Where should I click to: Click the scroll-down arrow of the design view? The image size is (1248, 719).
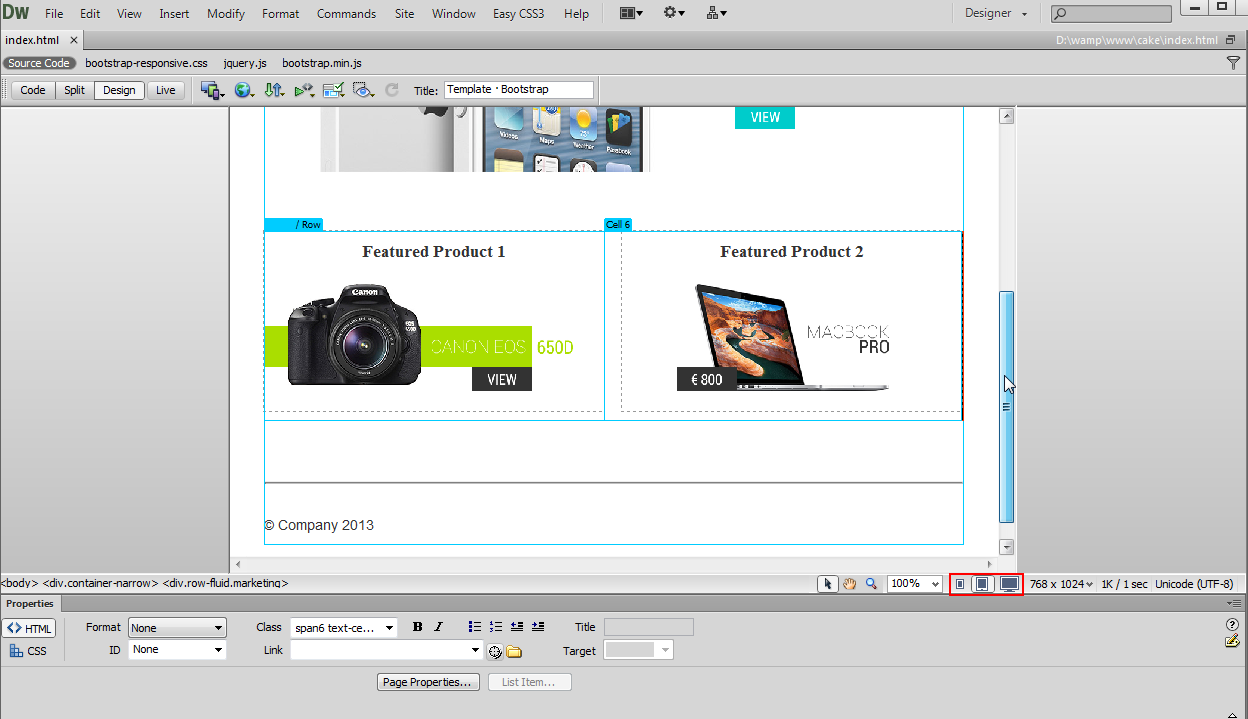point(1007,547)
